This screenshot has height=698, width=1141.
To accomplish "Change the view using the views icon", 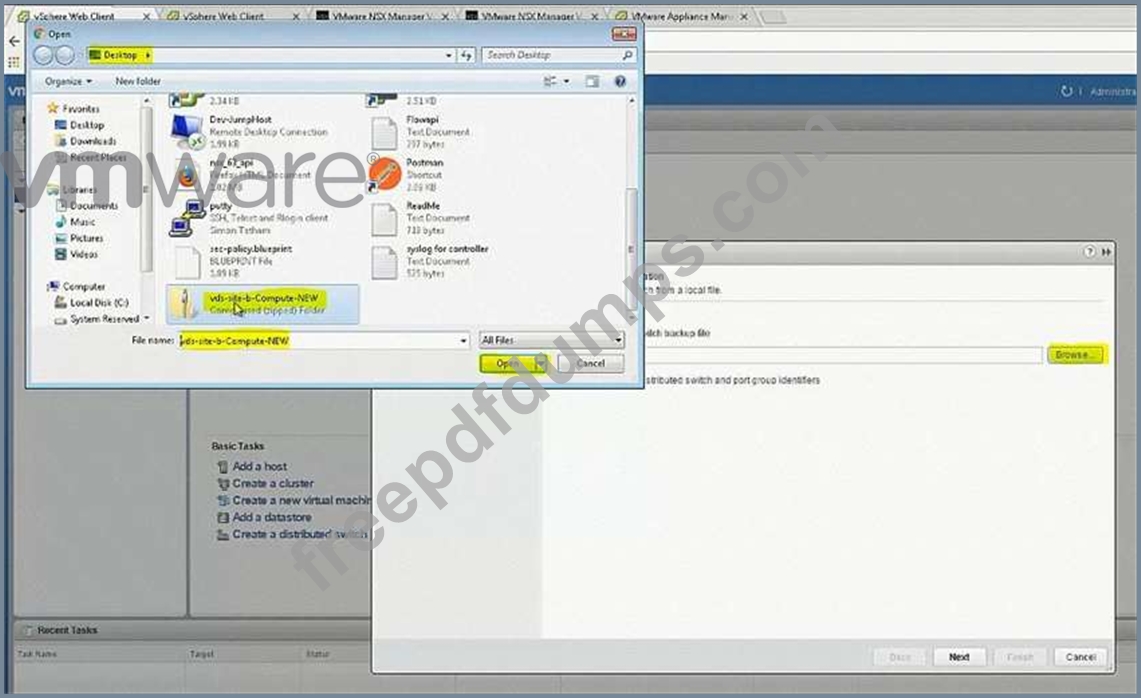I will 550,82.
